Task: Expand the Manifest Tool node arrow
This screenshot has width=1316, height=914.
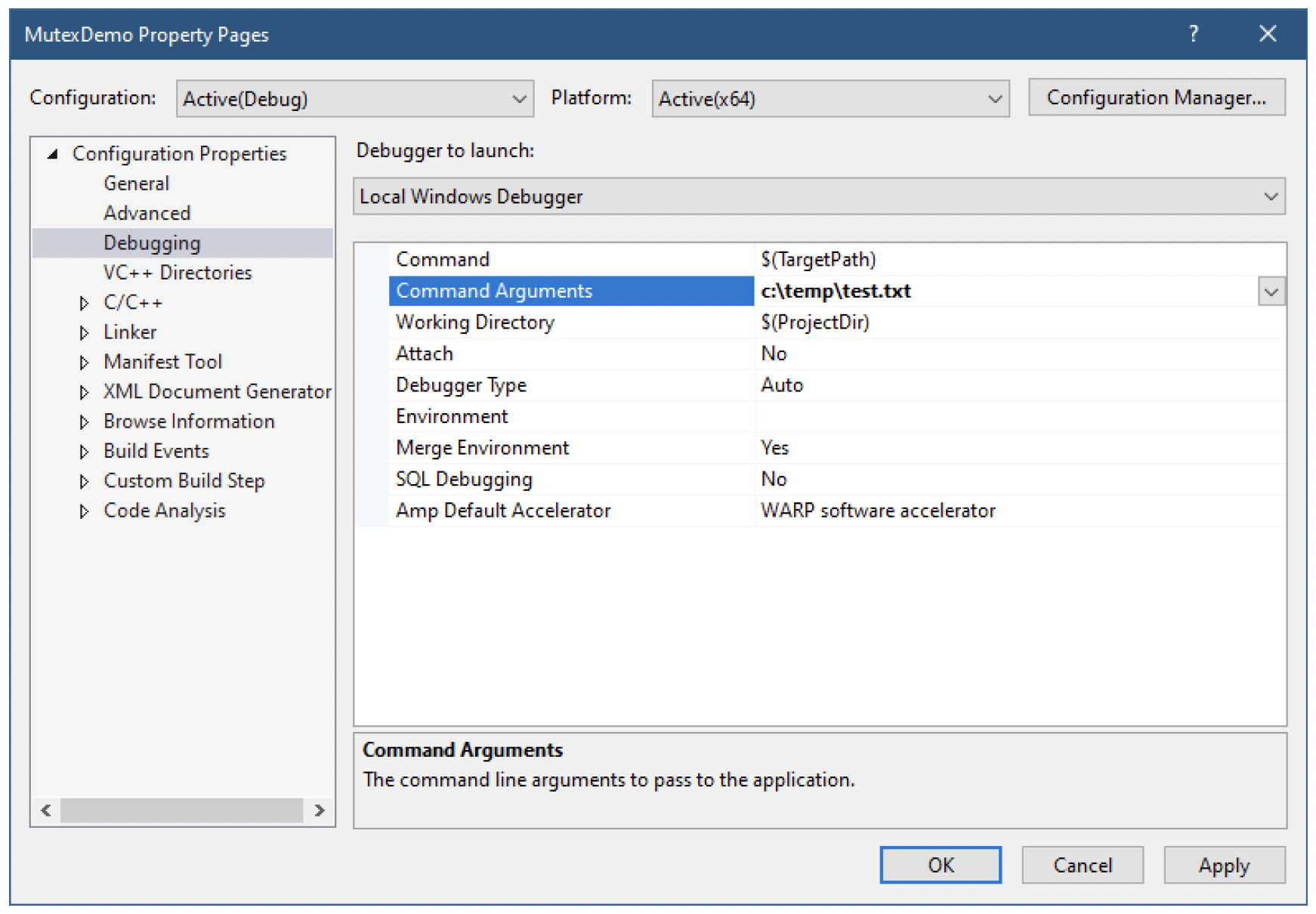Action: point(84,363)
